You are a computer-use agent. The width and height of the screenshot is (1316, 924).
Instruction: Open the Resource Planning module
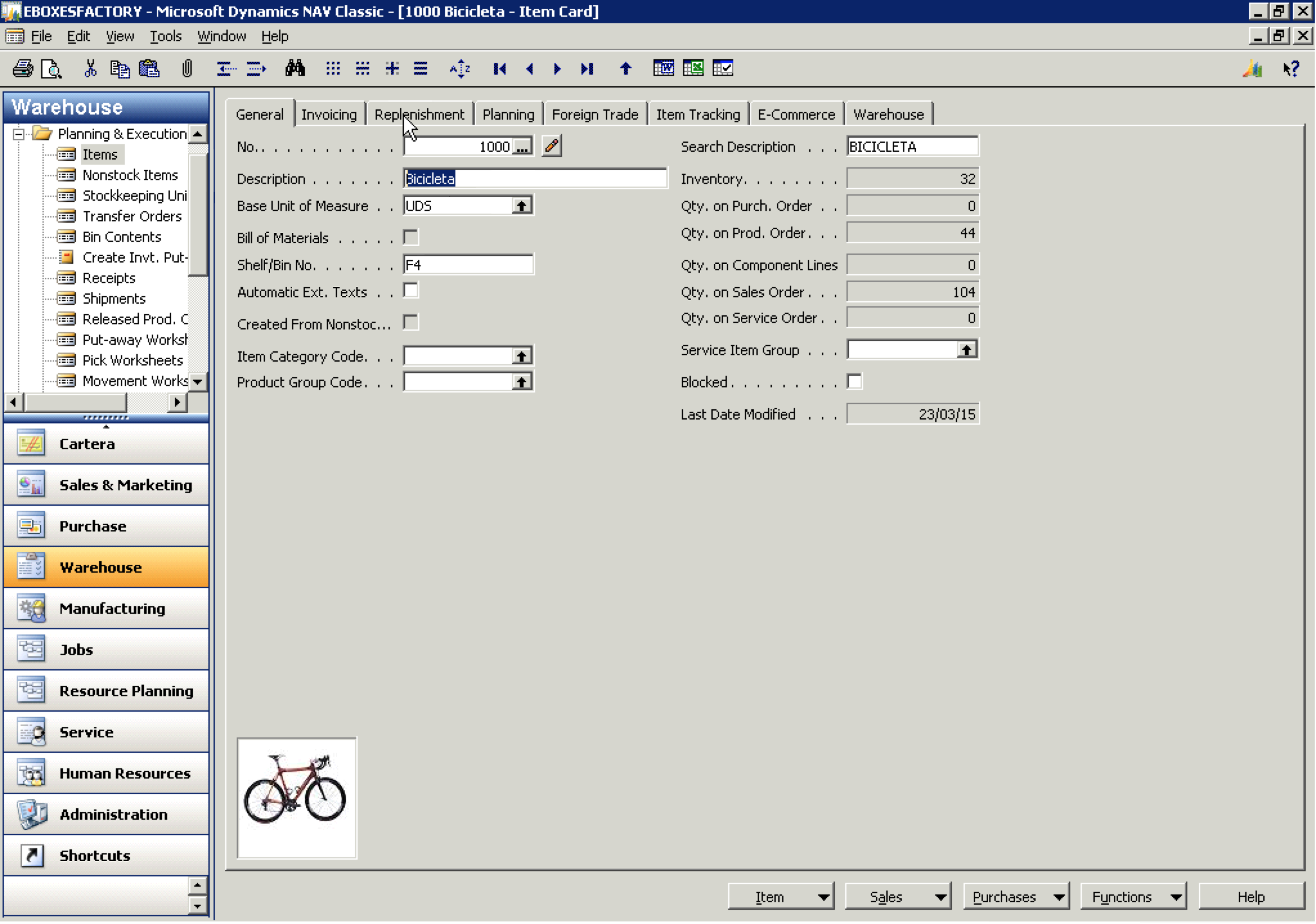point(106,690)
